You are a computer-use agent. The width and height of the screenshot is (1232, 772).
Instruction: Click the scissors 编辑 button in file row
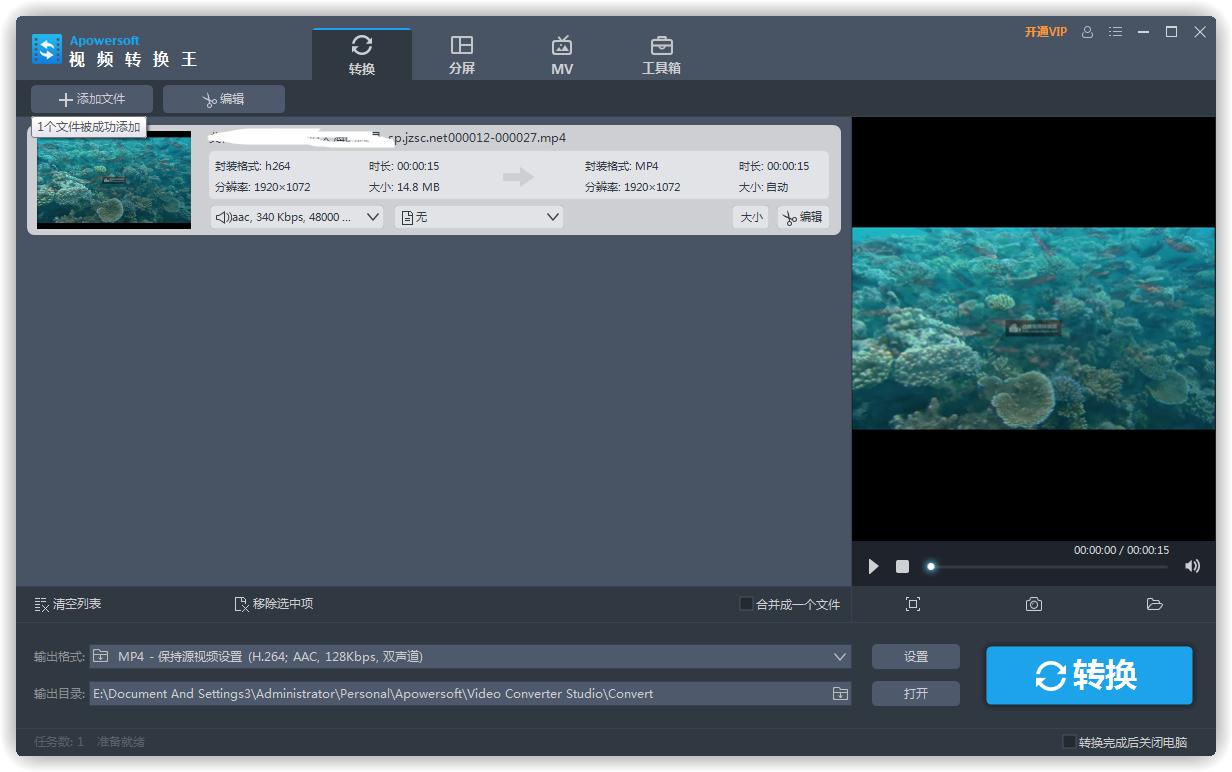pos(803,217)
